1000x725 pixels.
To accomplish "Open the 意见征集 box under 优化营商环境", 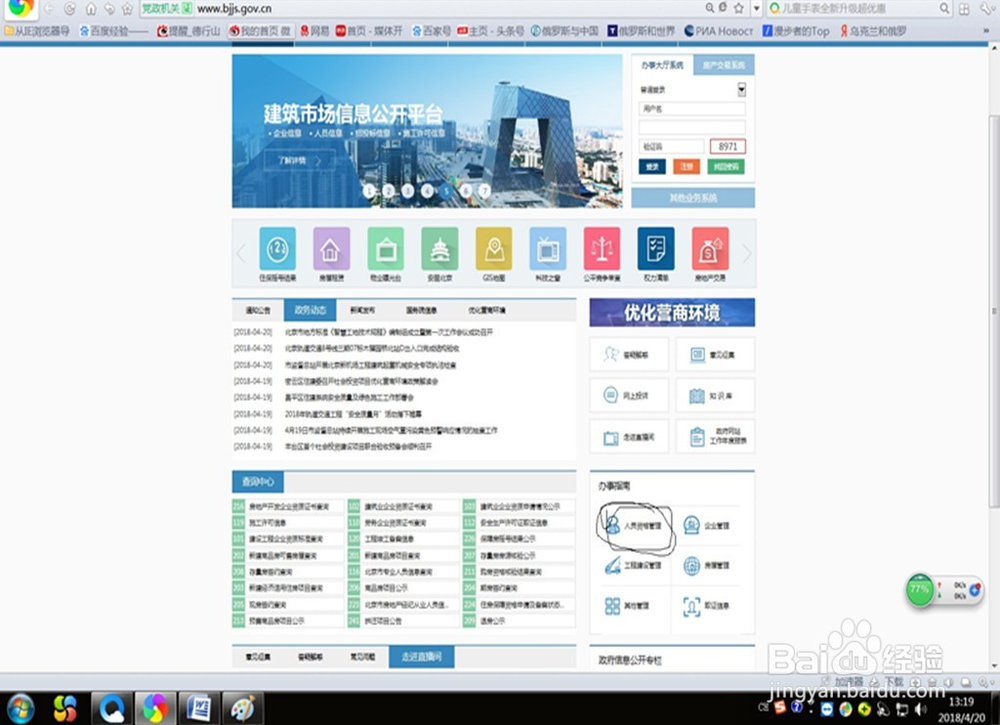I will tap(715, 355).
